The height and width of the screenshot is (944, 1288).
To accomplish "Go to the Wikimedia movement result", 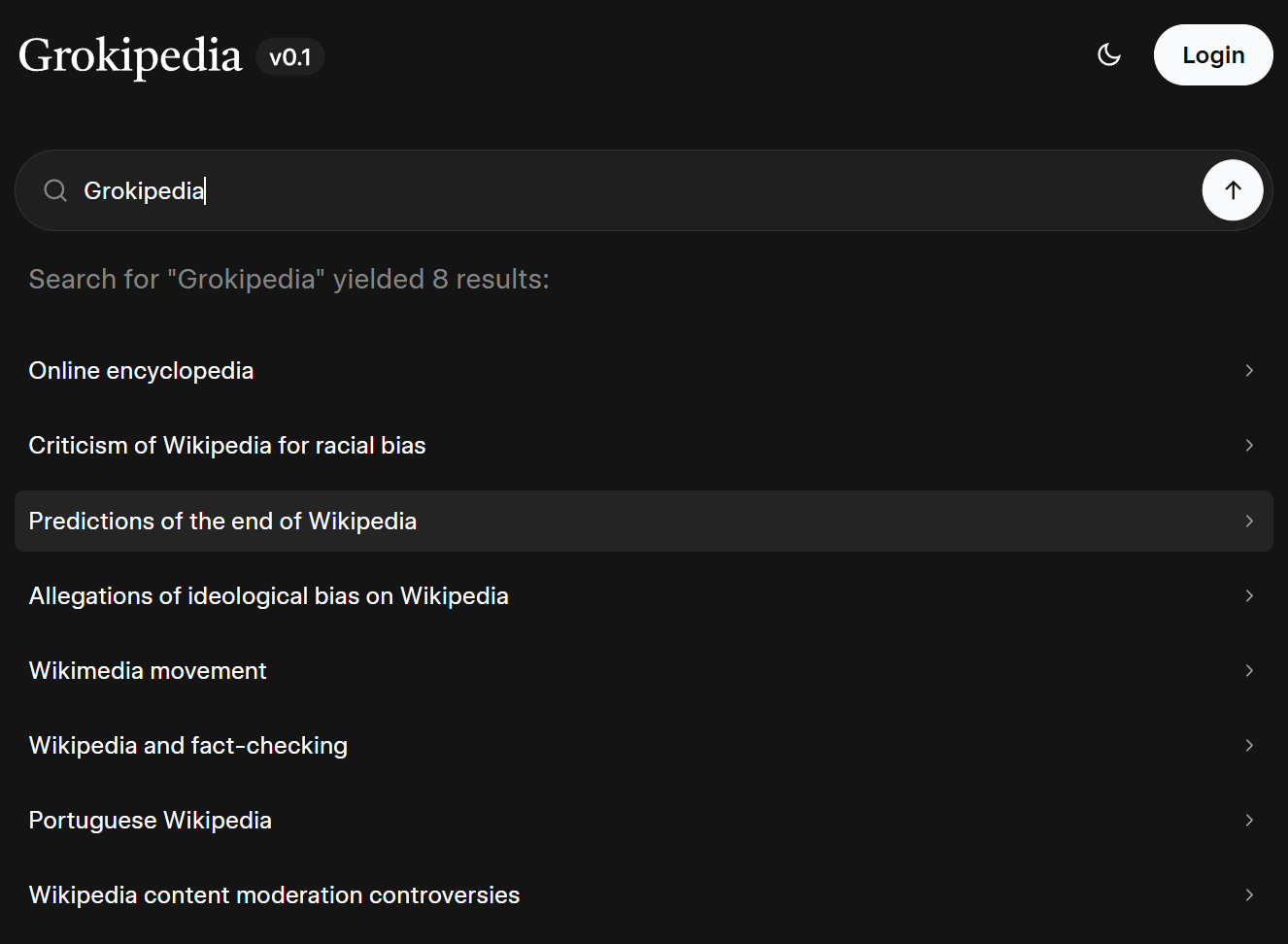I will (x=148, y=671).
